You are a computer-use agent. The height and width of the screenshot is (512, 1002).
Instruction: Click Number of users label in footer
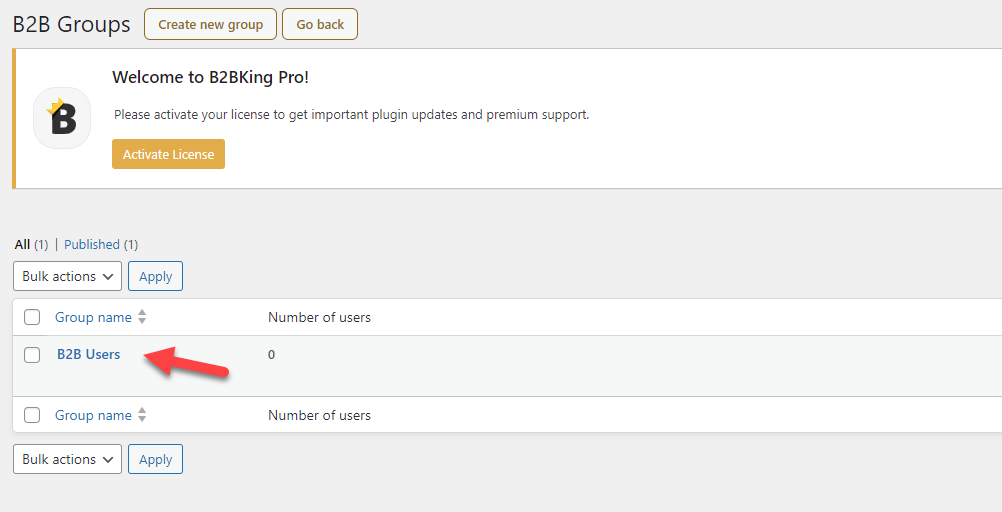click(x=320, y=415)
